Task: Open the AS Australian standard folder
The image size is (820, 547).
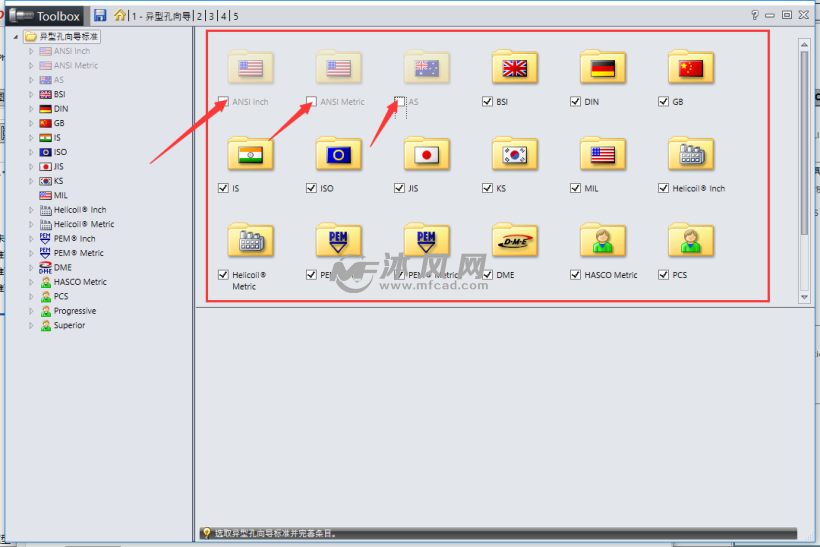Action: point(427,67)
